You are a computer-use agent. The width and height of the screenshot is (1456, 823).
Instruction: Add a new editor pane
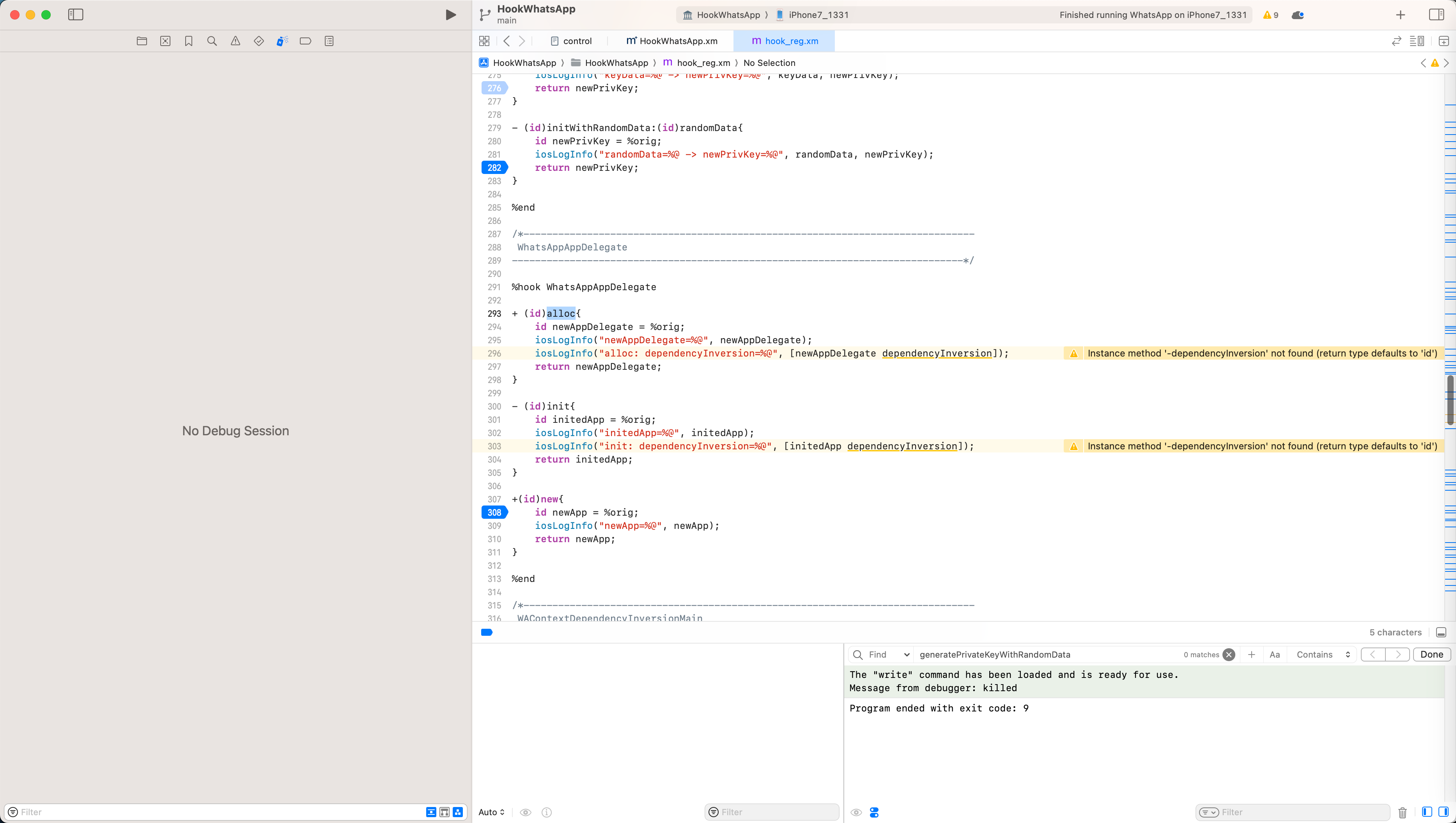point(1444,41)
